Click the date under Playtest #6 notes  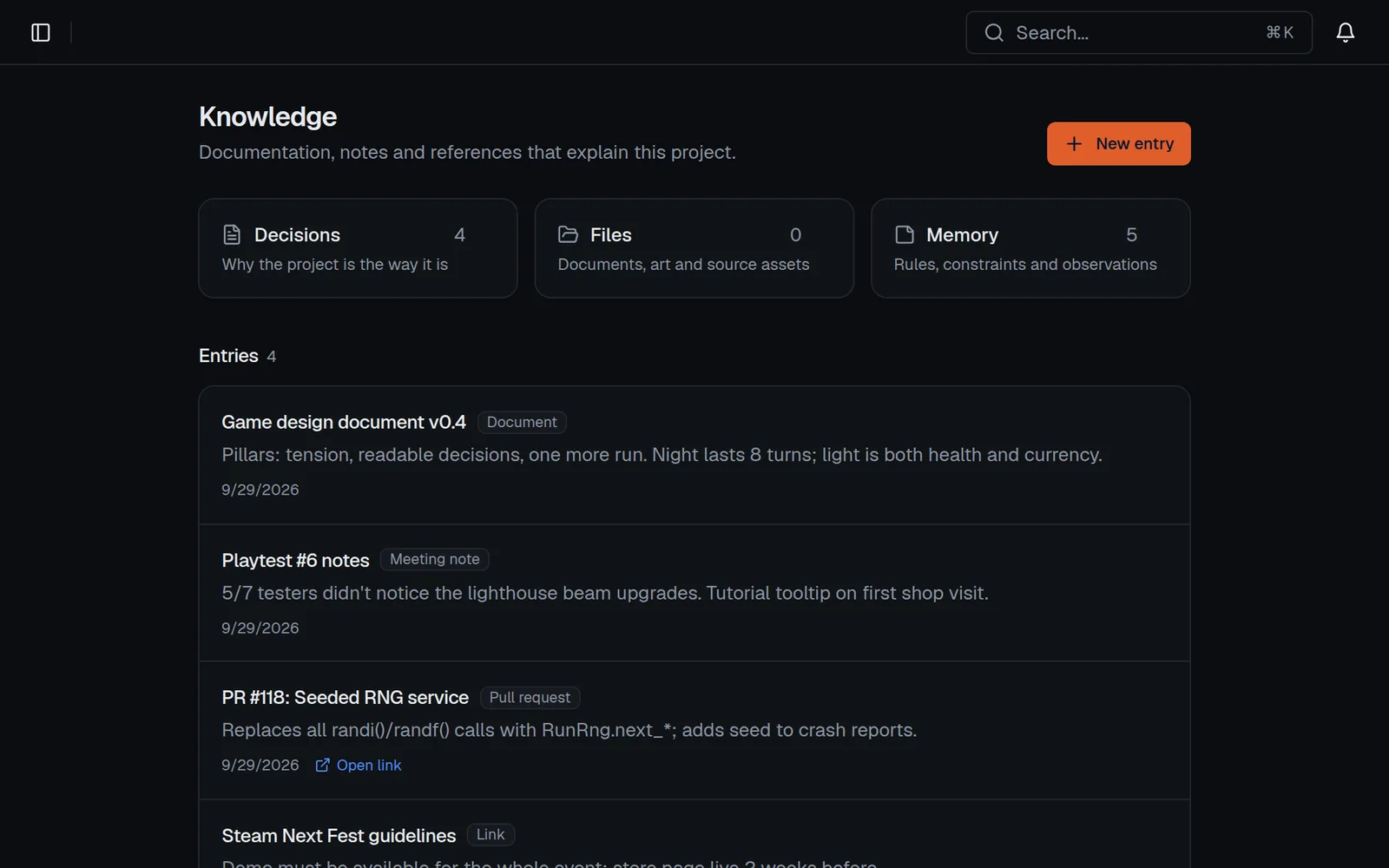point(260,628)
